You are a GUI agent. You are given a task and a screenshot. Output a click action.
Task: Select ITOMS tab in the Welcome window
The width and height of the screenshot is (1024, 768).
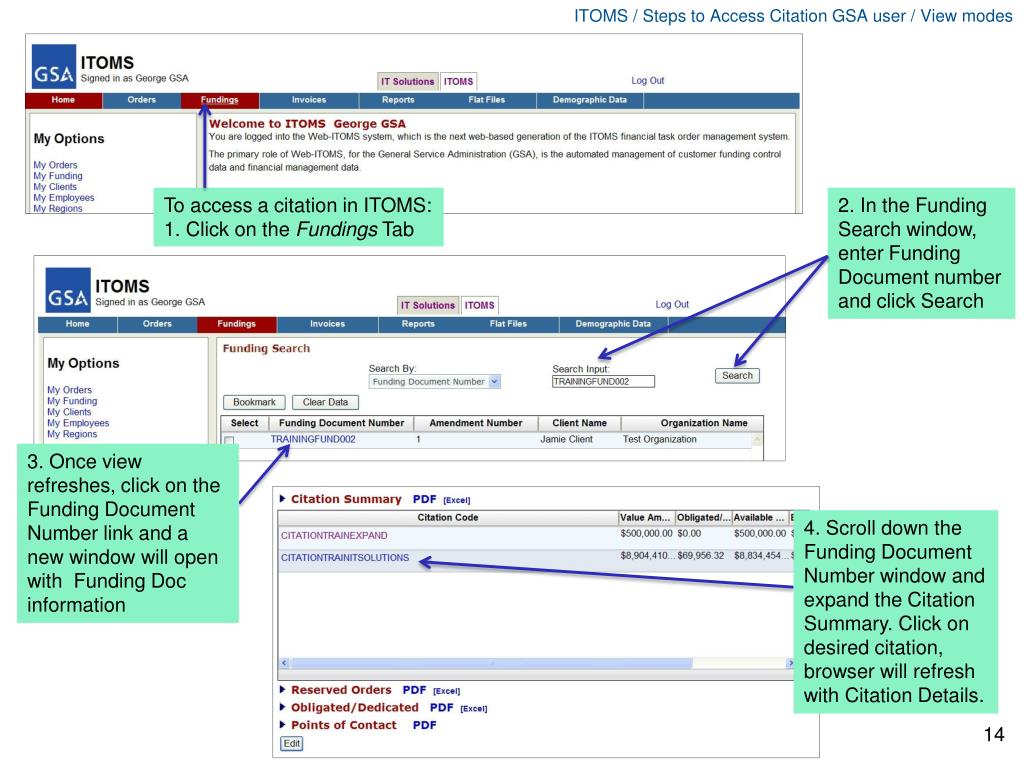coord(458,82)
